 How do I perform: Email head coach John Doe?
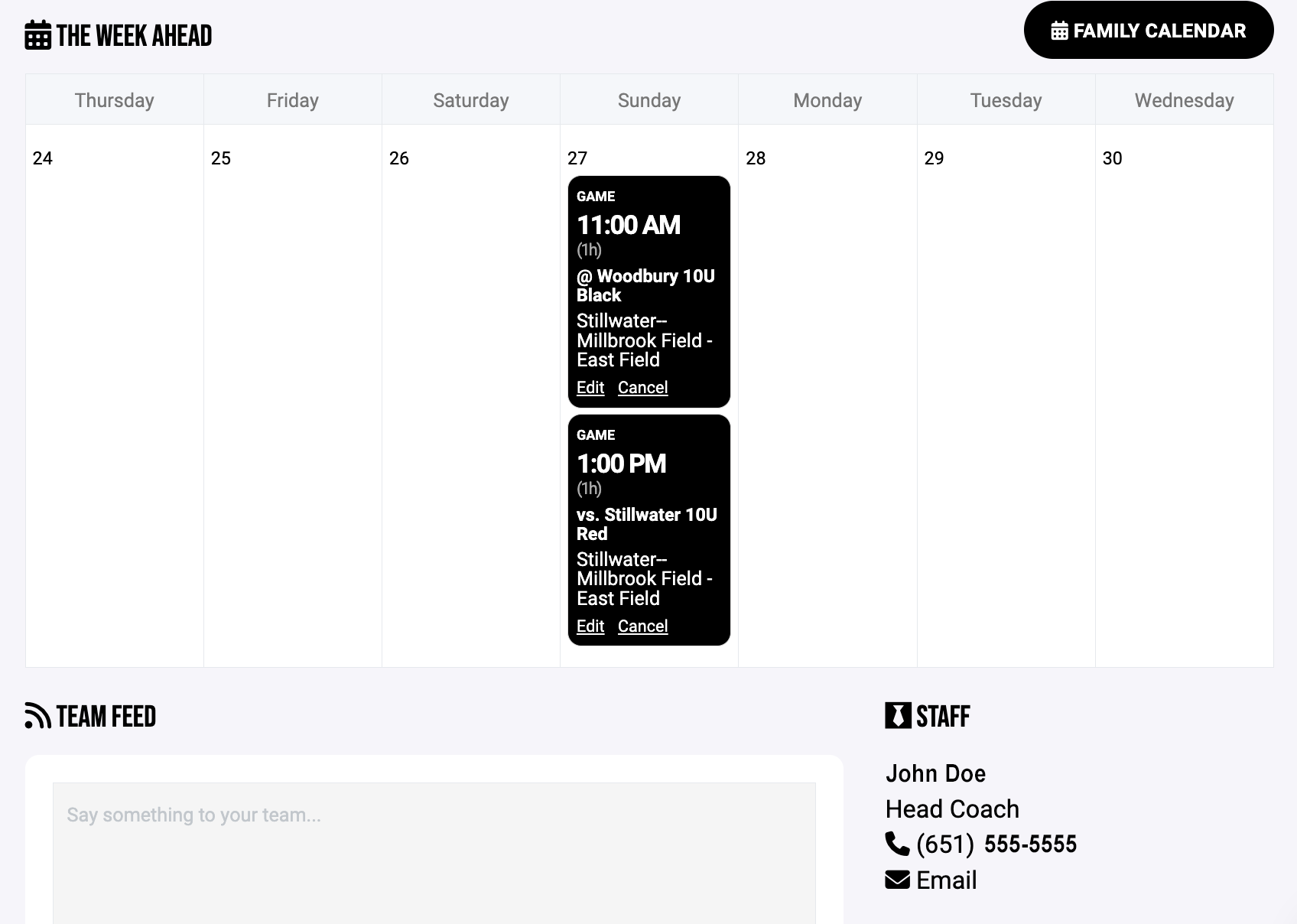[x=946, y=880]
